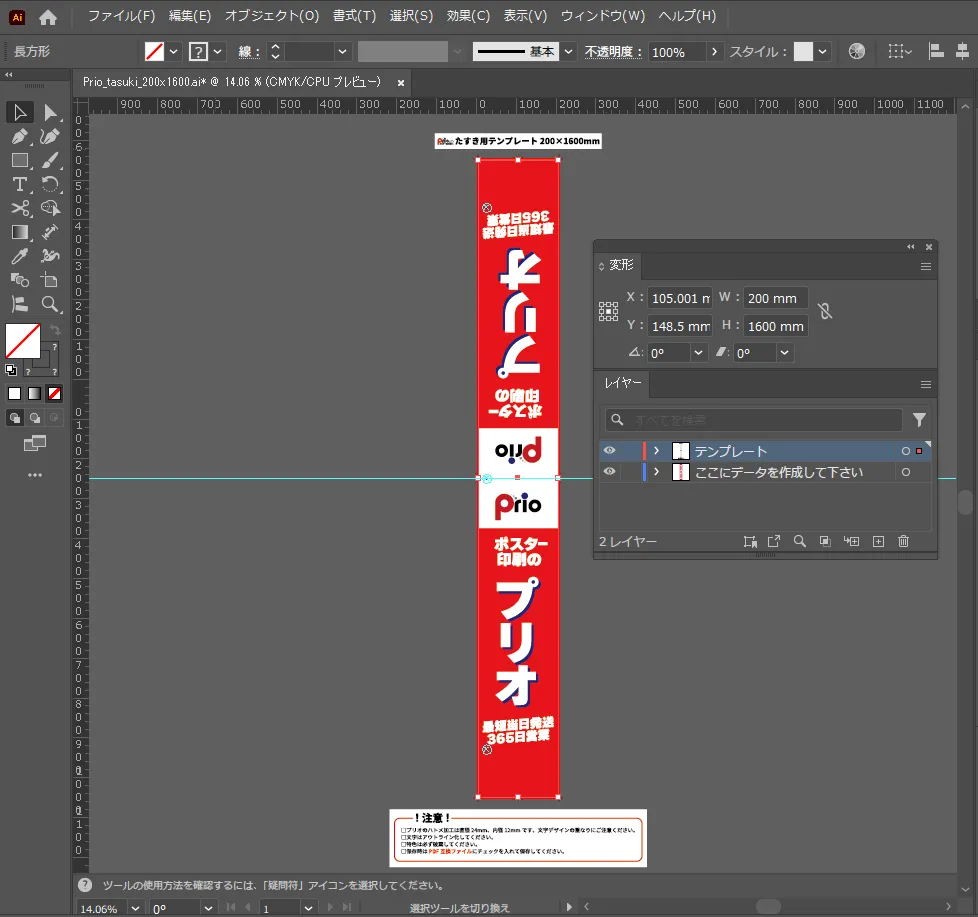Open the ファイル(F) menu
Viewport: 978px width, 917px height.
point(121,16)
